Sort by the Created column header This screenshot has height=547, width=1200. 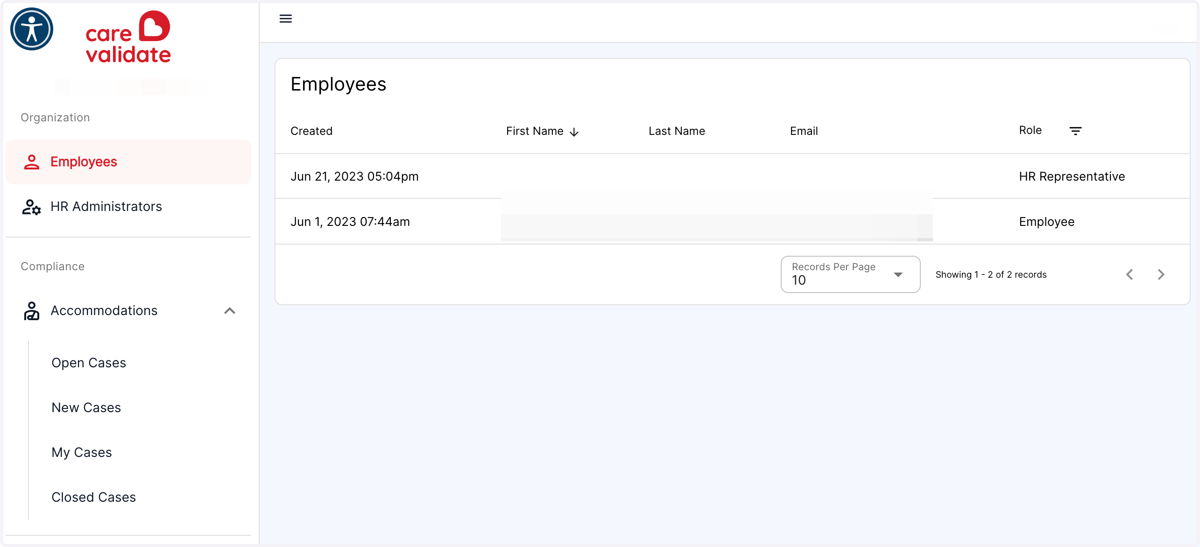[x=312, y=131]
